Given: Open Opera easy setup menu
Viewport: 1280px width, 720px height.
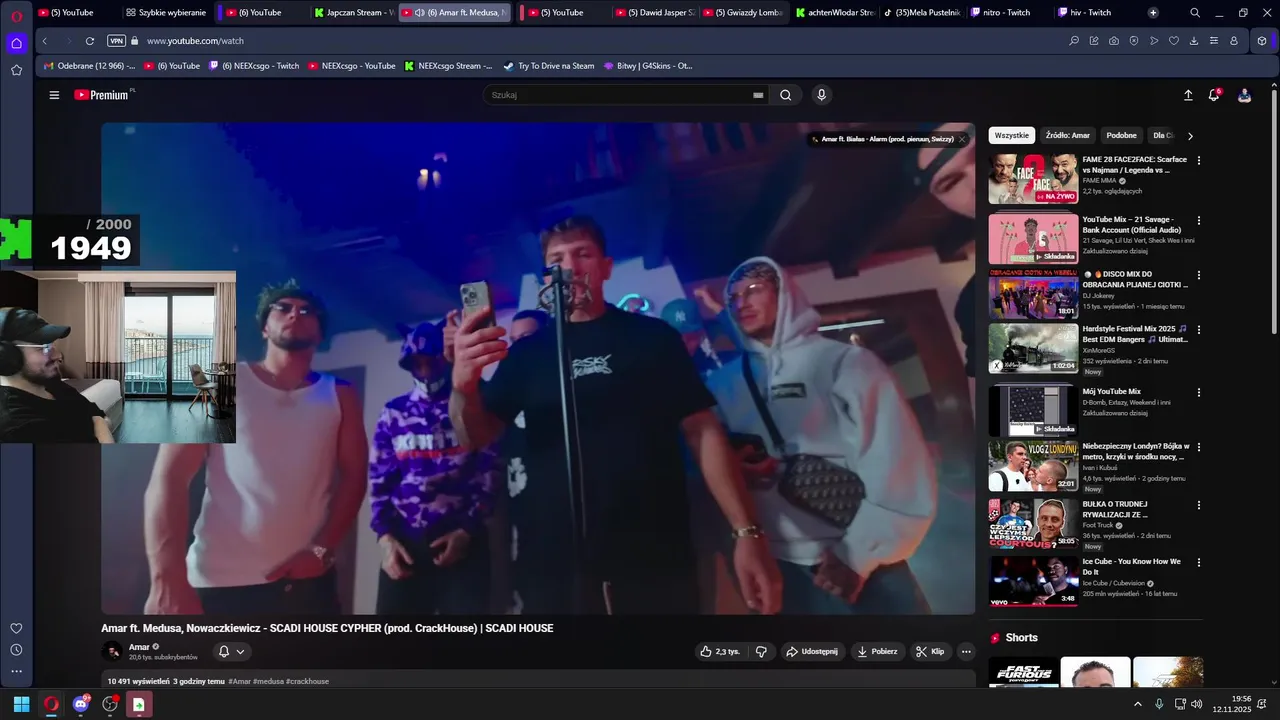Looking at the screenshot, I should pos(1214,41).
